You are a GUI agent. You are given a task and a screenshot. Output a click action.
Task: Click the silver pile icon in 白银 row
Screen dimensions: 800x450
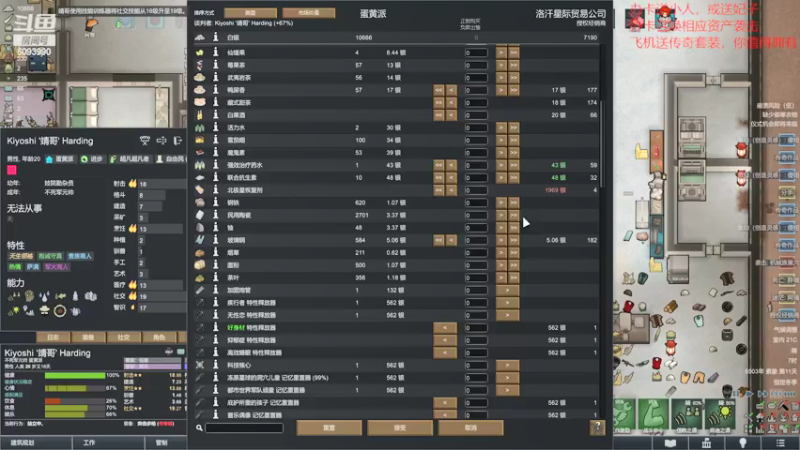click(199, 37)
